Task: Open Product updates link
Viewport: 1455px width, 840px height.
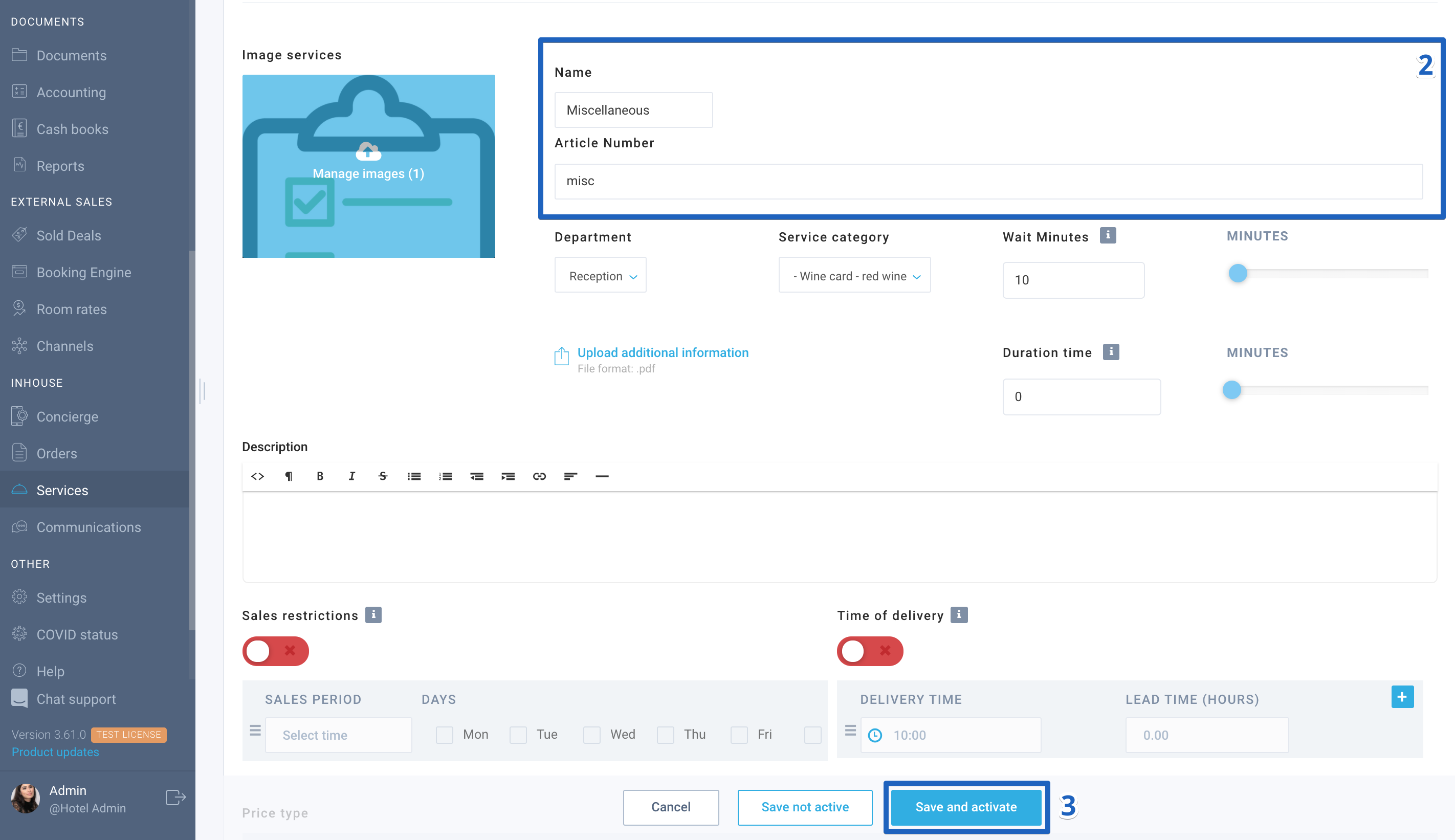Action: (55, 751)
